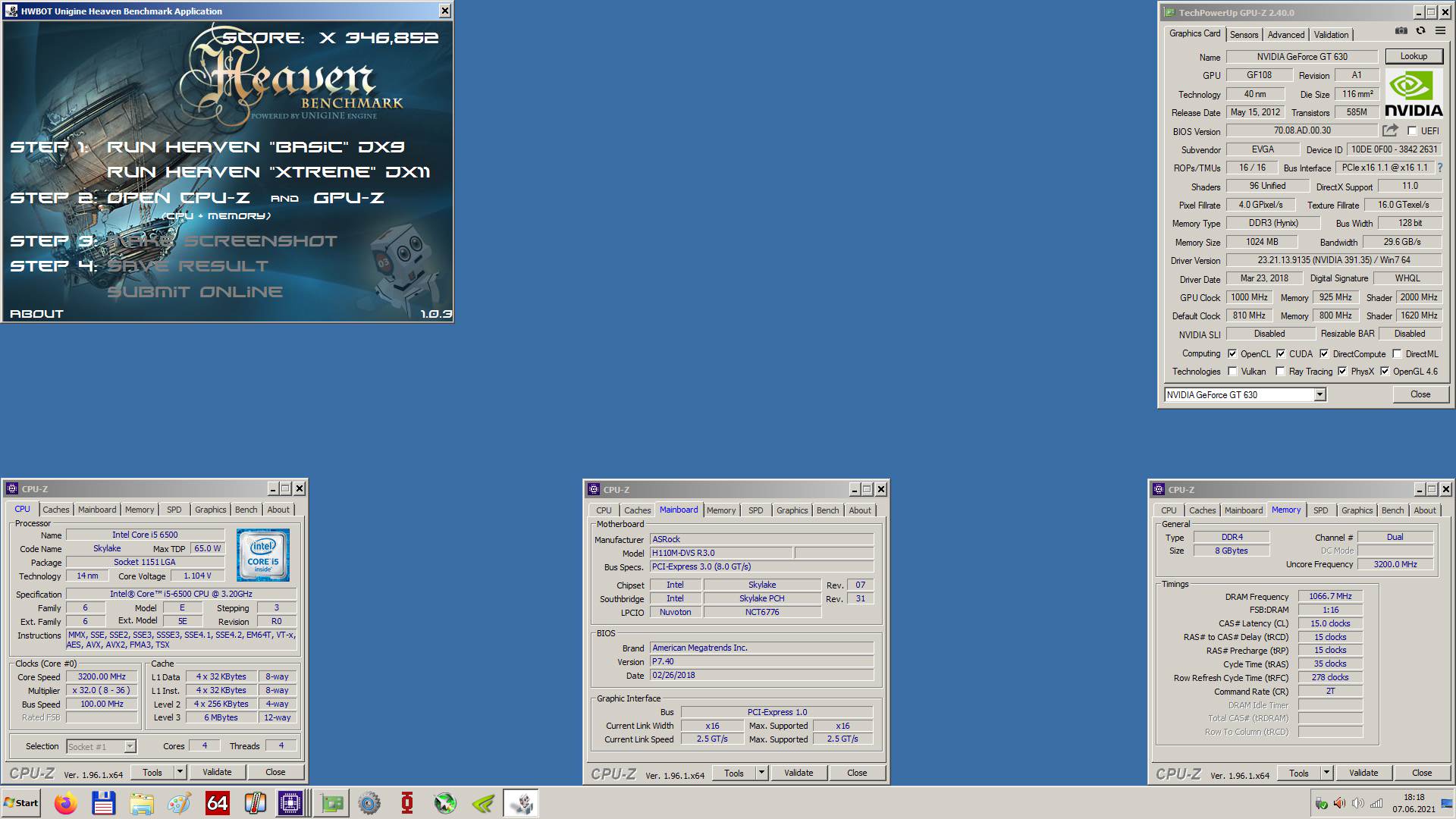
Task: Switch to GPU-Z green card taskbar icon
Action: (331, 803)
